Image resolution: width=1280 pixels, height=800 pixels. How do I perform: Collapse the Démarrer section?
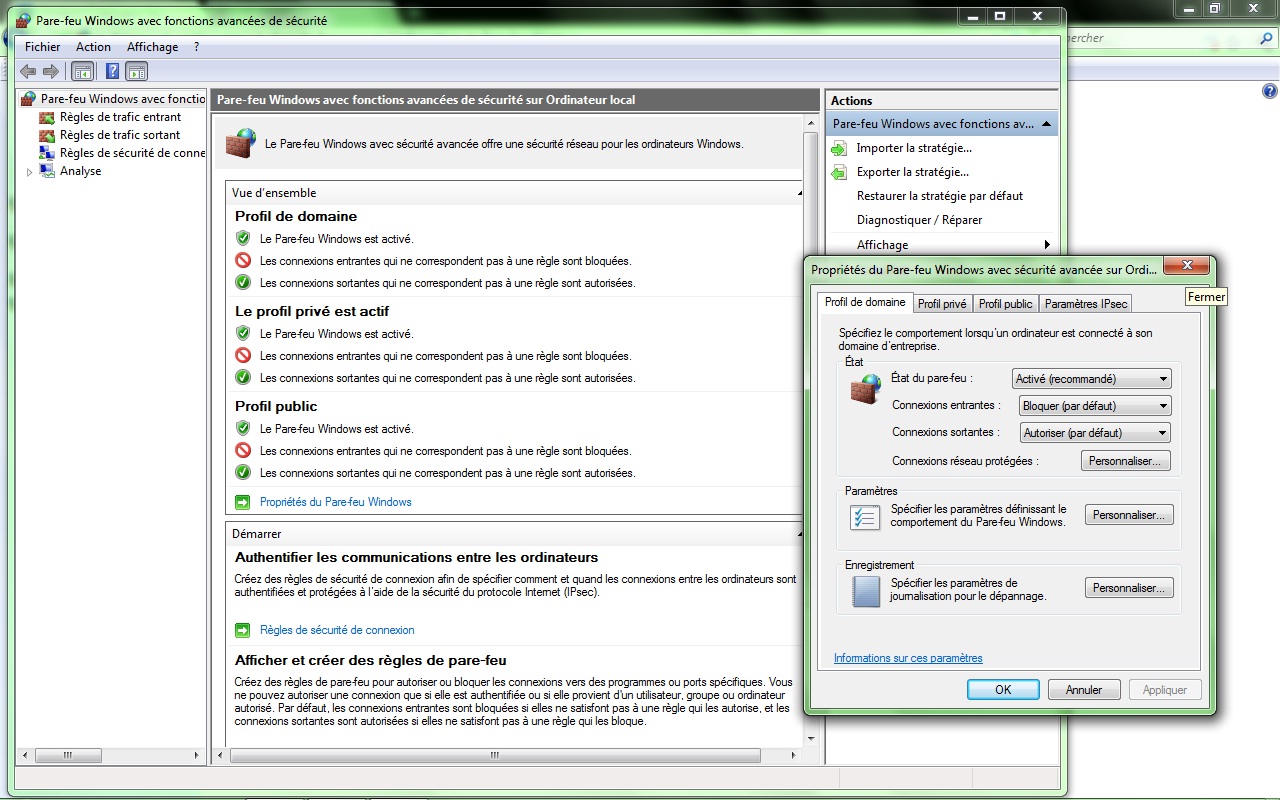point(799,534)
